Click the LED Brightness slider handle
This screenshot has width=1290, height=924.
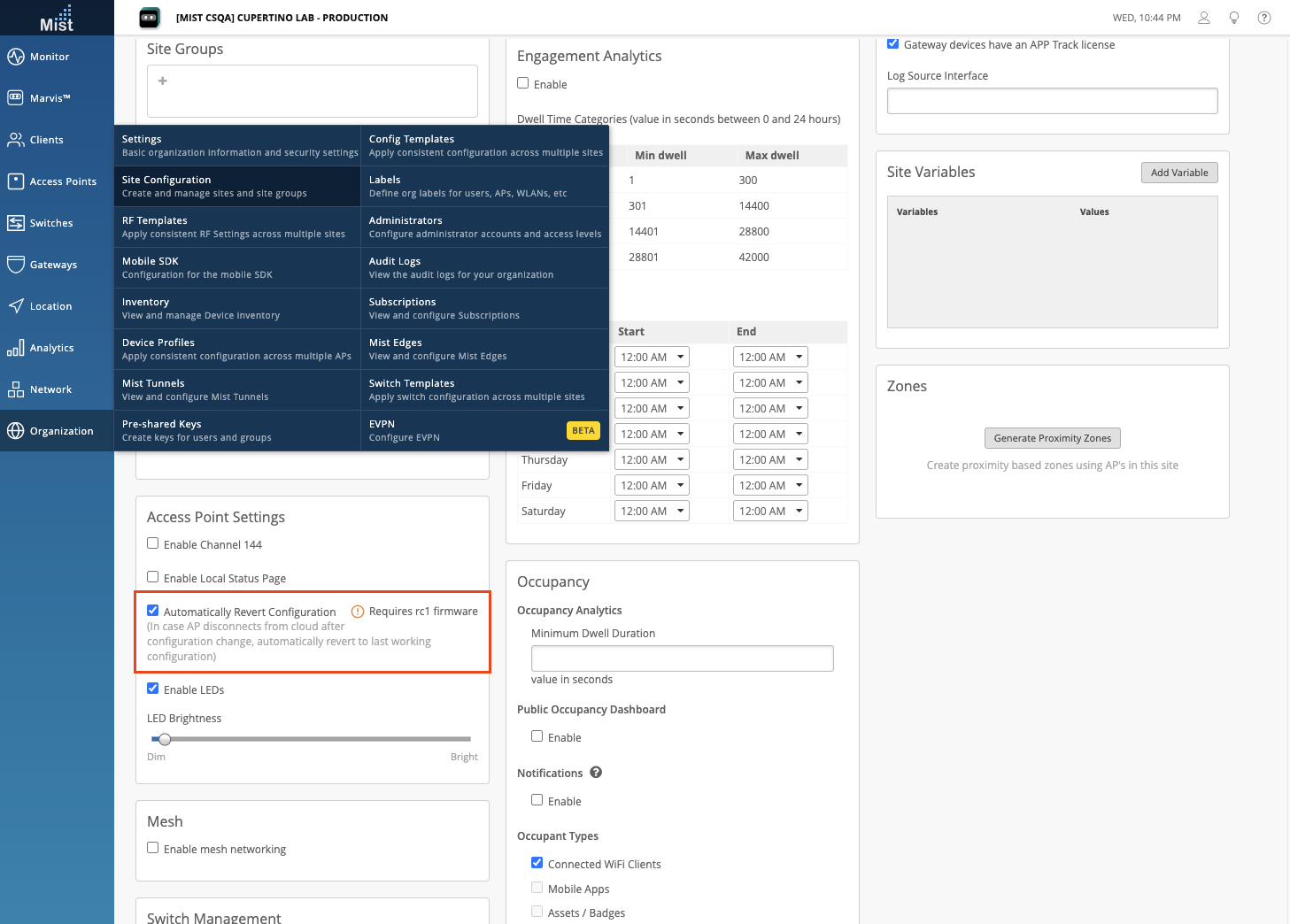tap(165, 739)
